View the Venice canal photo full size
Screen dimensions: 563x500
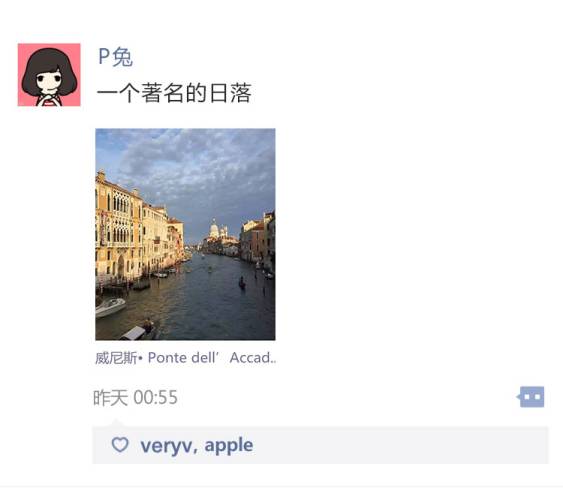(185, 234)
